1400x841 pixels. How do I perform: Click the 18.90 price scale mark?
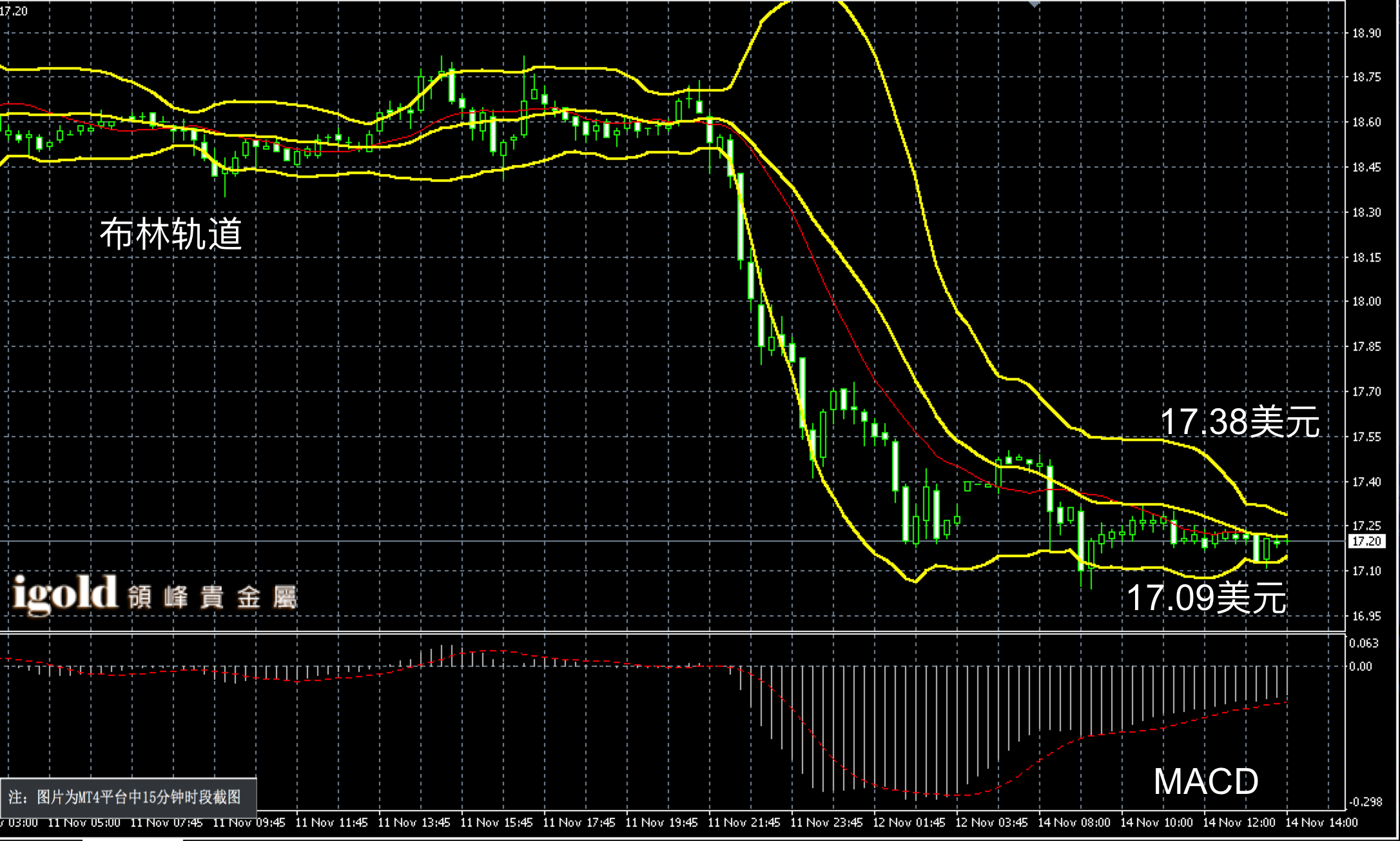point(1366,33)
